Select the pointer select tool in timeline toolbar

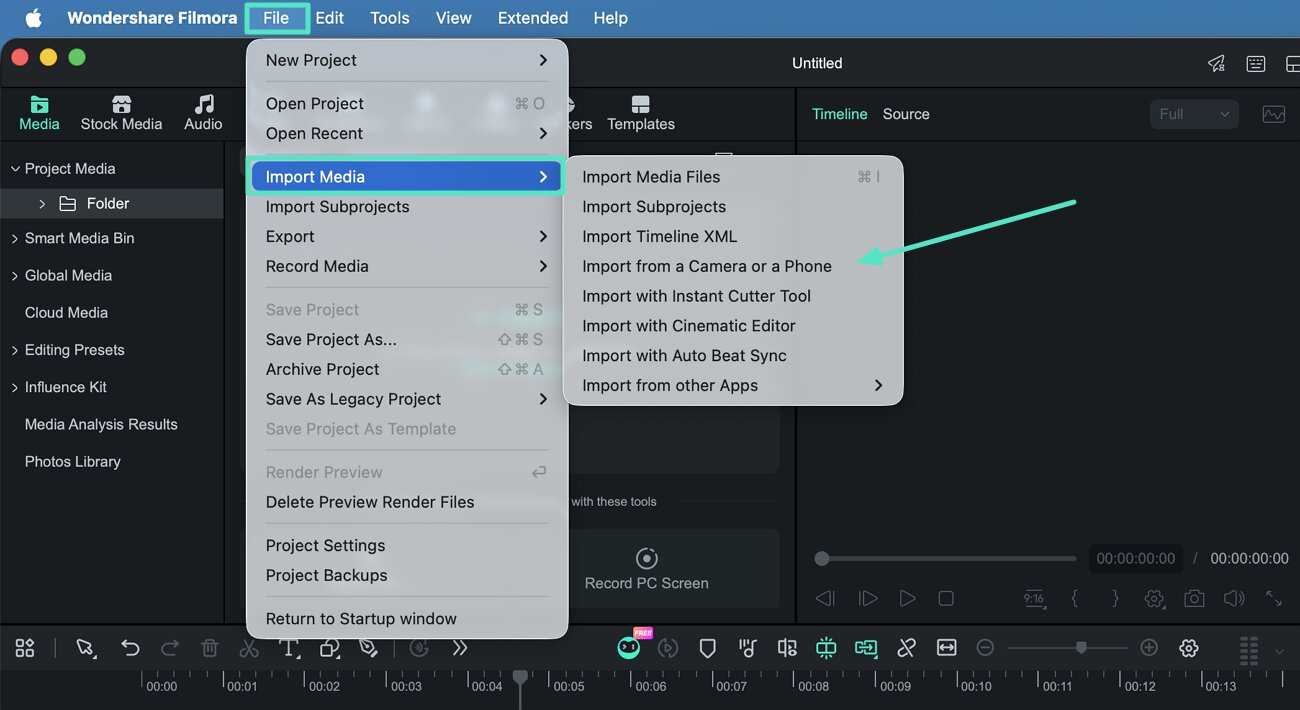pyautogui.click(x=86, y=648)
